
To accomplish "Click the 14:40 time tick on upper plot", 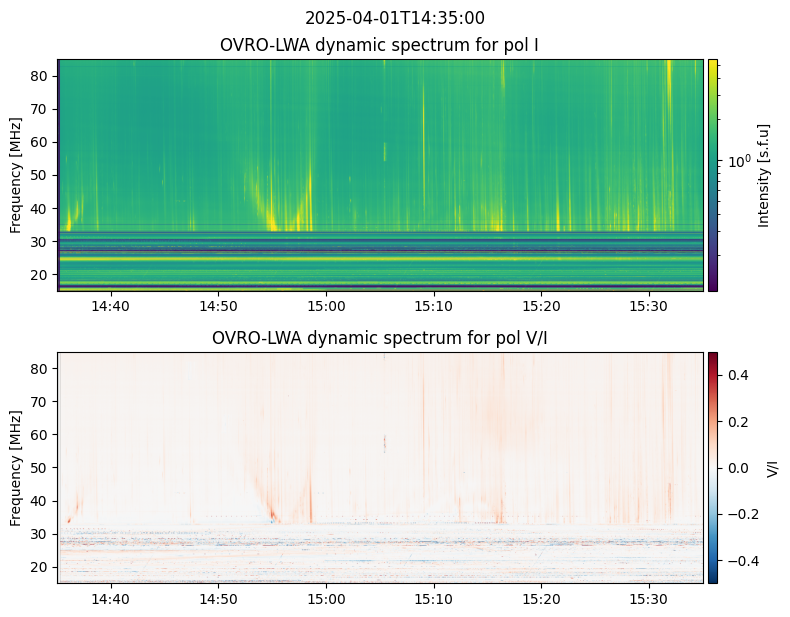I will pos(111,306).
